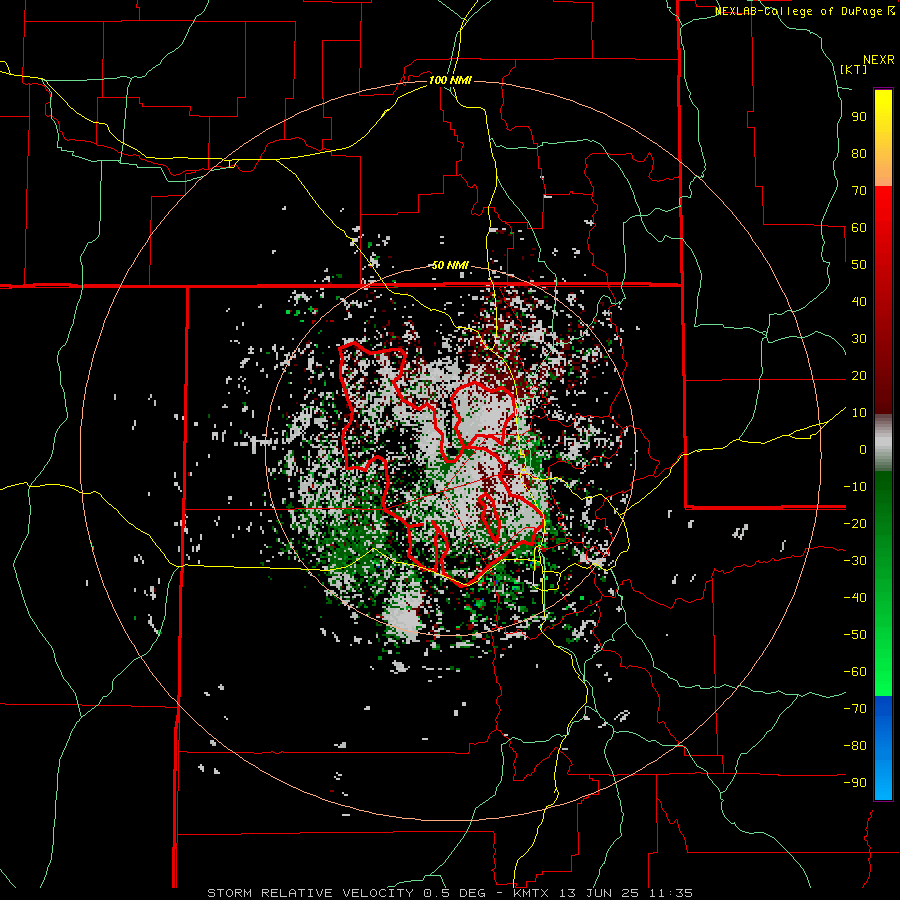Click the 90 value on the velocity scale
The image size is (900, 900).
(859, 117)
